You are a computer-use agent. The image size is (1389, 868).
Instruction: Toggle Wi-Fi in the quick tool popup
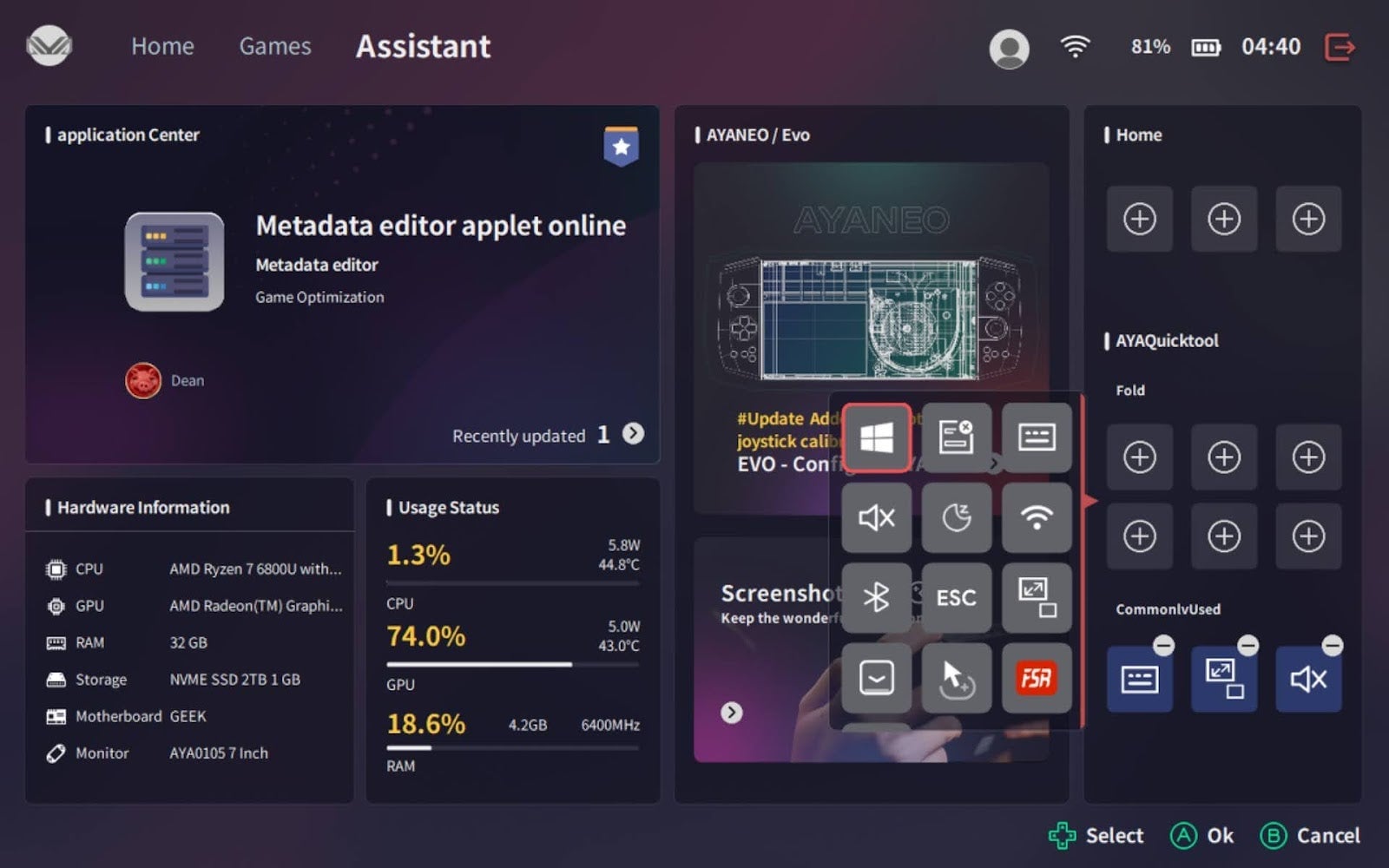tap(1036, 518)
